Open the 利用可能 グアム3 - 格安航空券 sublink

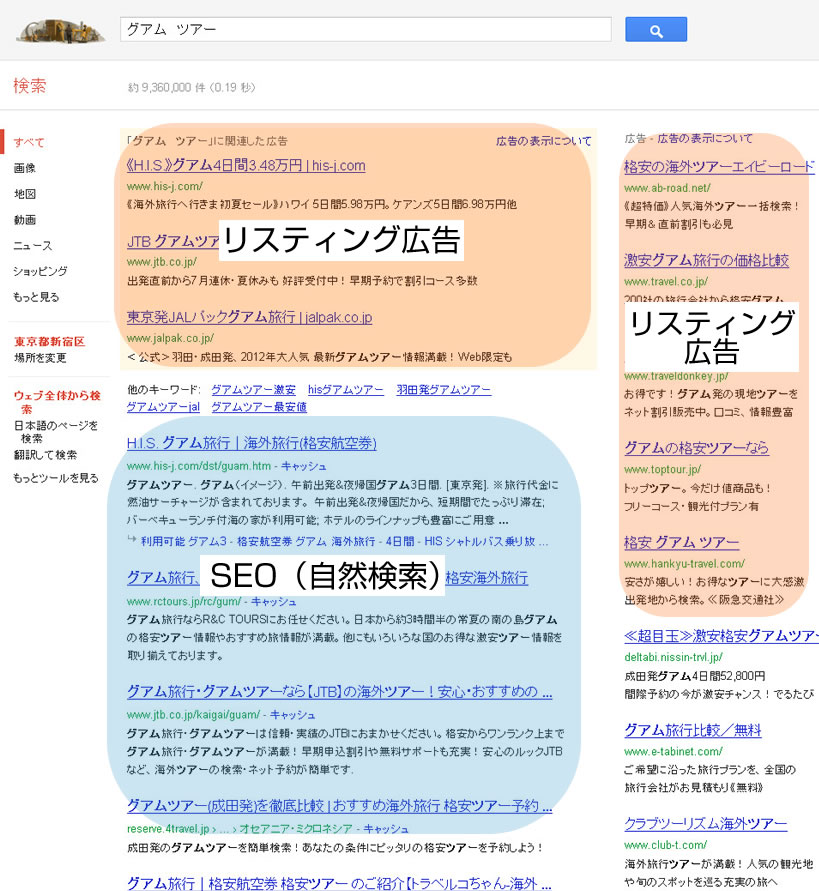click(x=344, y=542)
